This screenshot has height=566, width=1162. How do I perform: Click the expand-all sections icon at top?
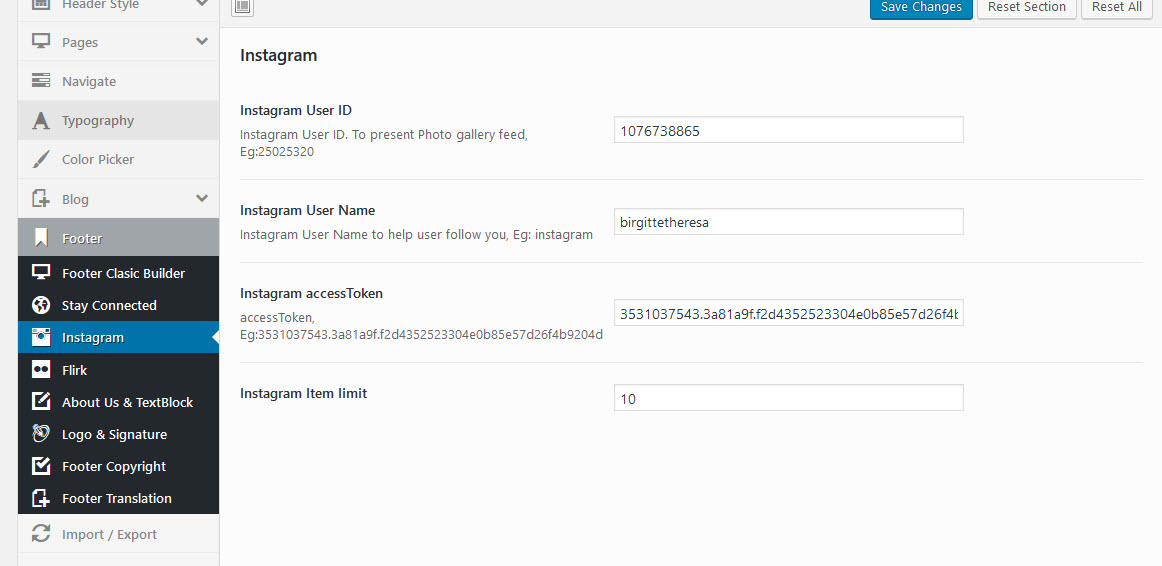pos(242,7)
